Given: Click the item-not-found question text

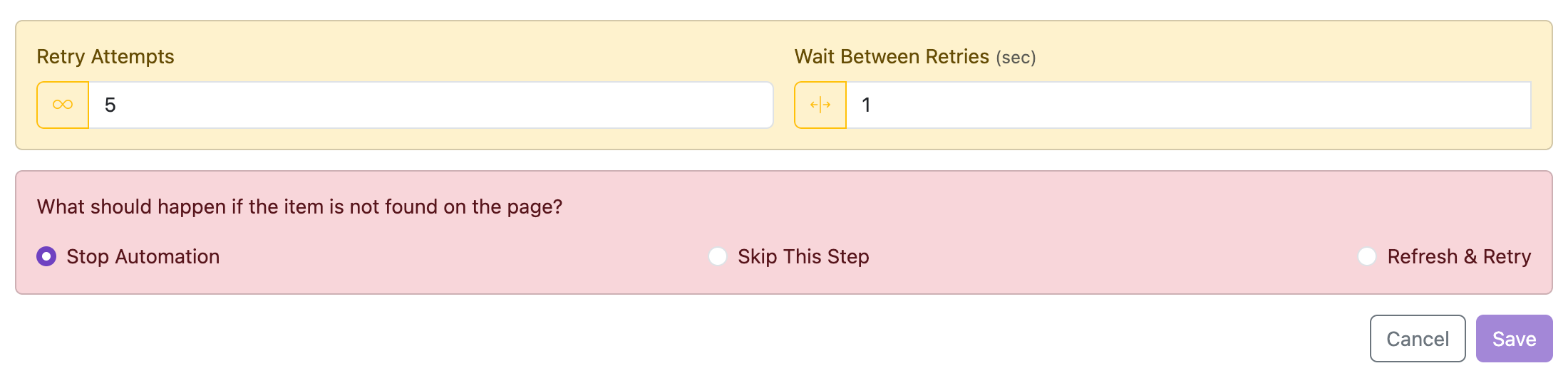Looking at the screenshot, I should tap(299, 207).
